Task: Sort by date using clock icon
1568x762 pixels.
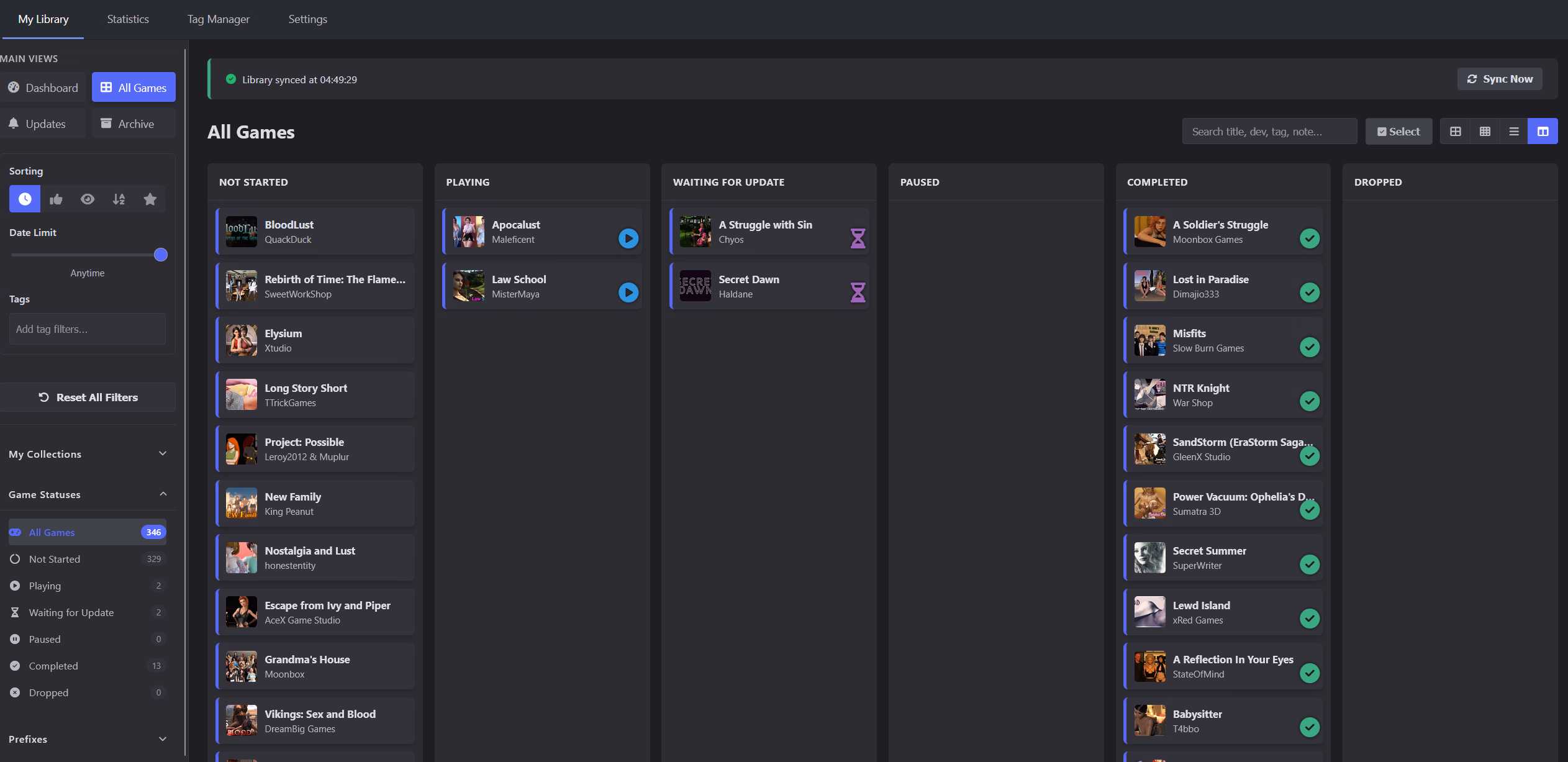Action: 25,199
